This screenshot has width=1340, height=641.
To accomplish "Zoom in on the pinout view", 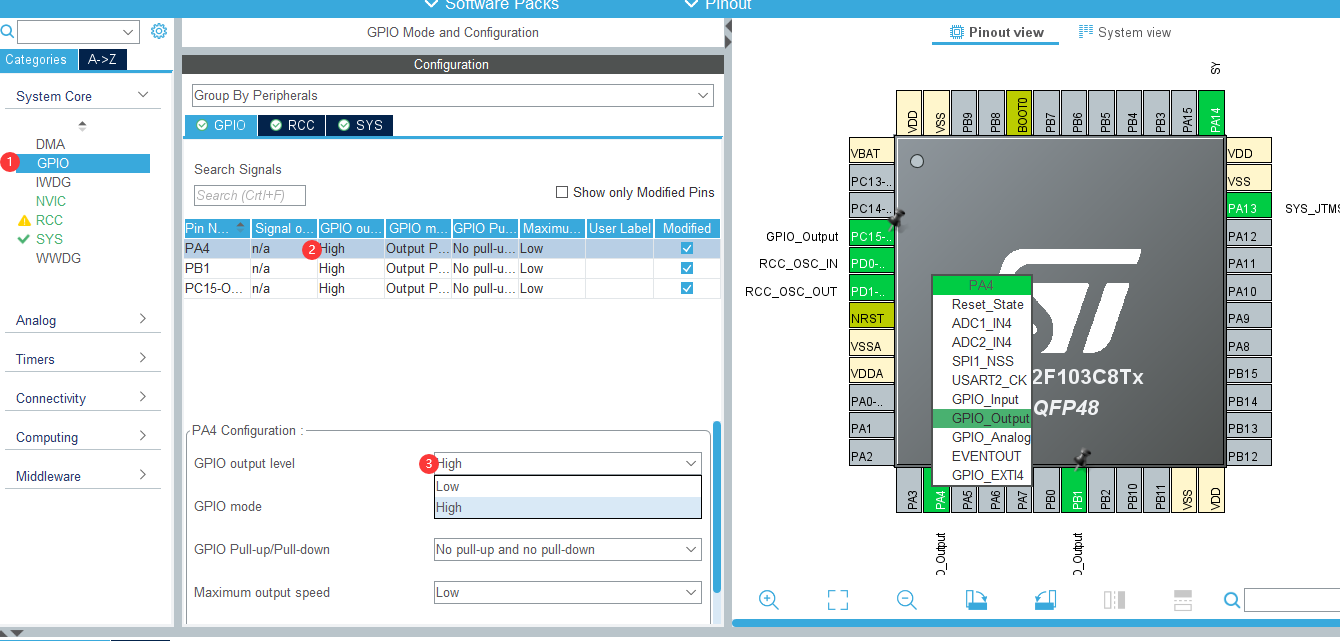I will point(768,599).
